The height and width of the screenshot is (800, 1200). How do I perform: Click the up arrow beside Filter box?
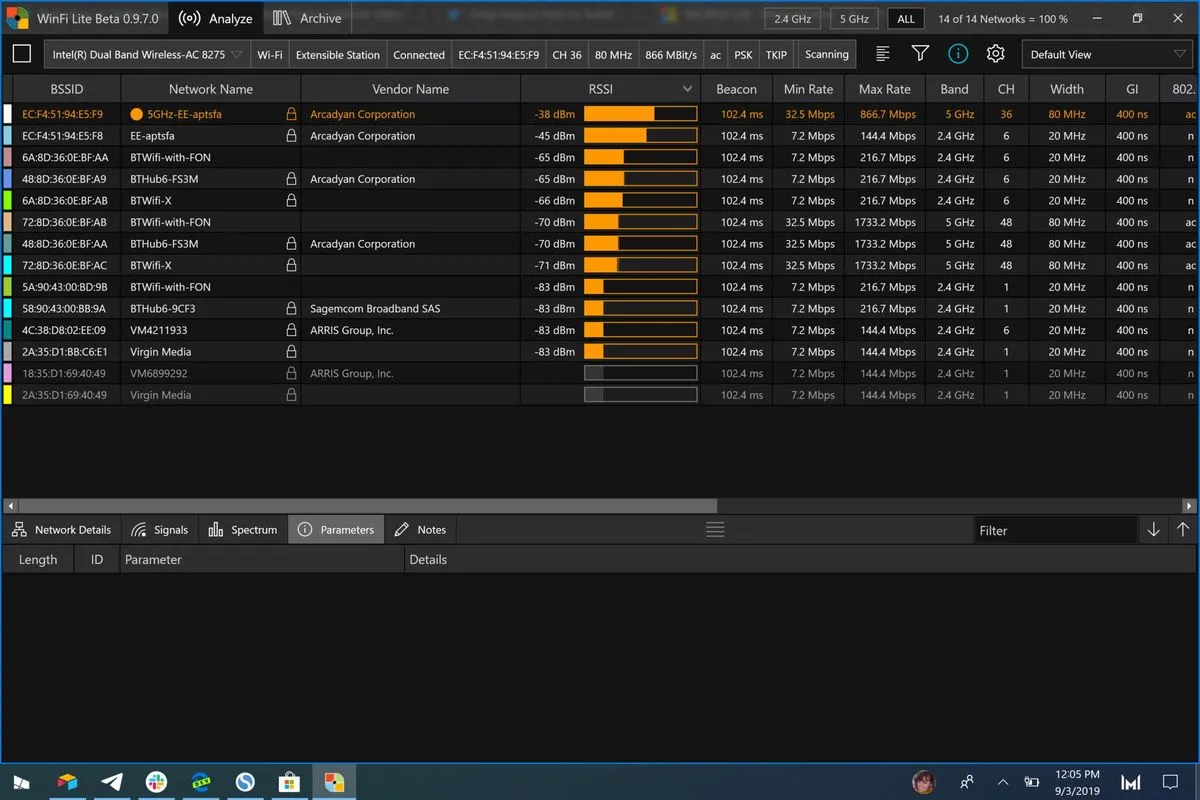point(1183,530)
